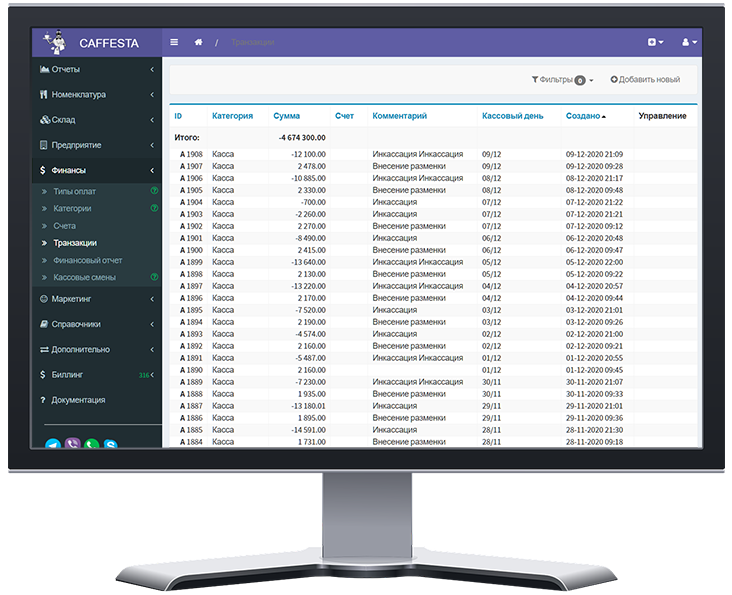Click the Биллинг dollar icon
The height and width of the screenshot is (595, 732).
[x=42, y=374]
